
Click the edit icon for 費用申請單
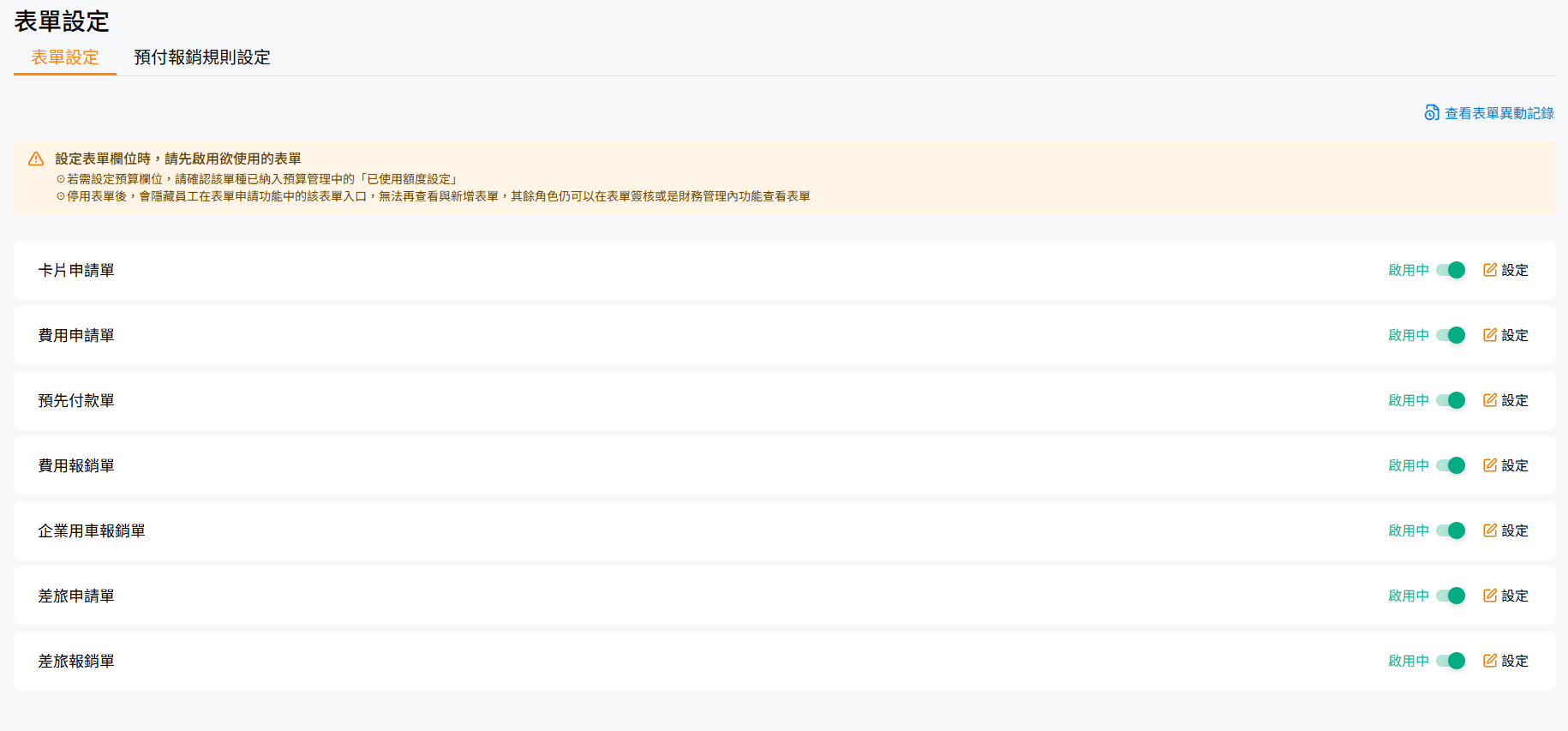1490,335
